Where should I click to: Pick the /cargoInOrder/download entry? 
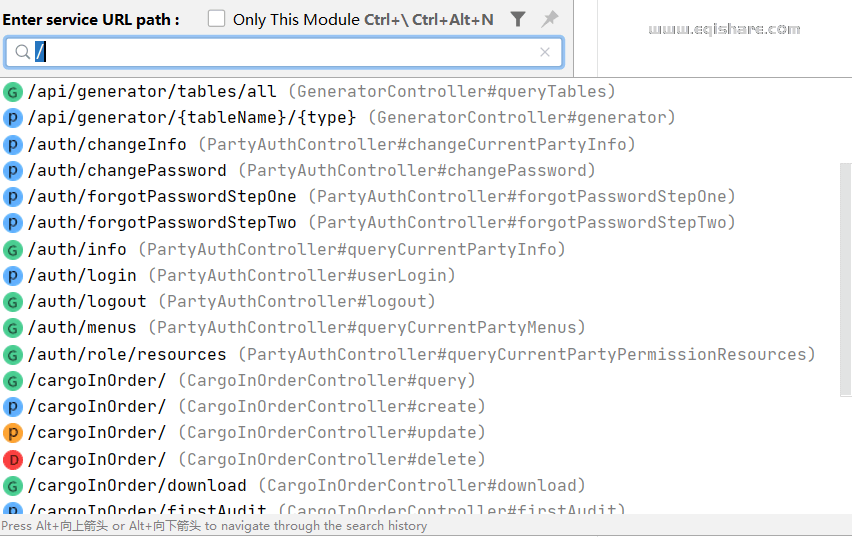tap(306, 486)
